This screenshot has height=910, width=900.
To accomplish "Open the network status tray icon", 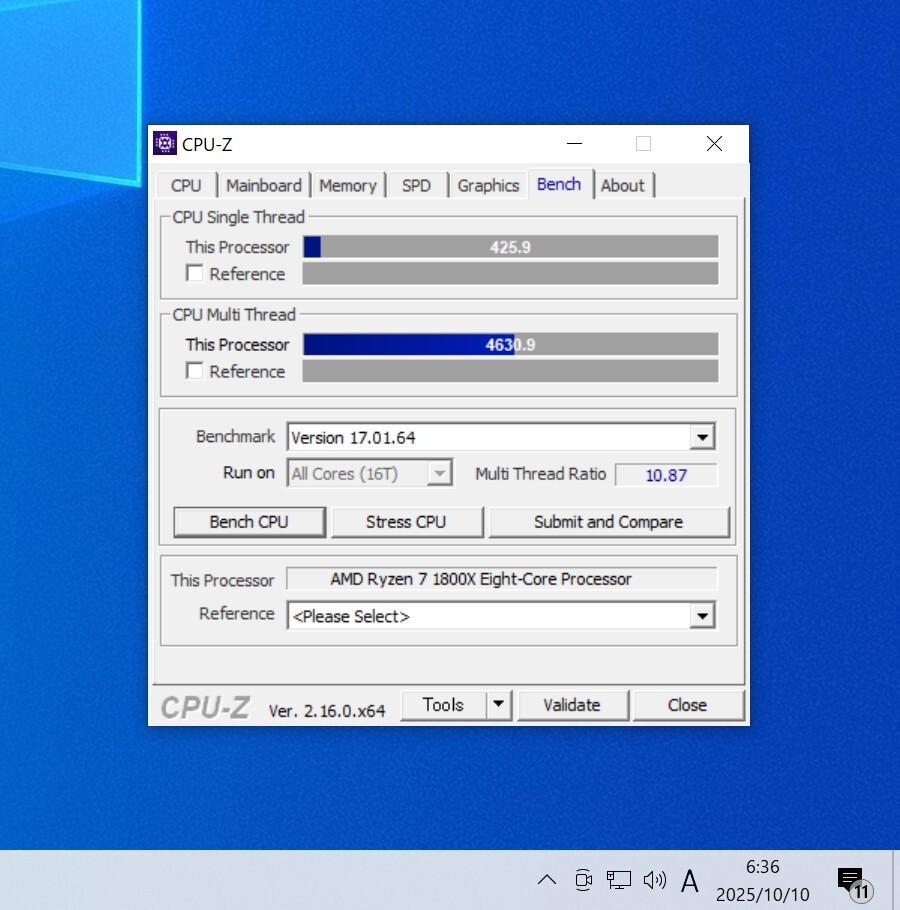I will tap(619, 880).
